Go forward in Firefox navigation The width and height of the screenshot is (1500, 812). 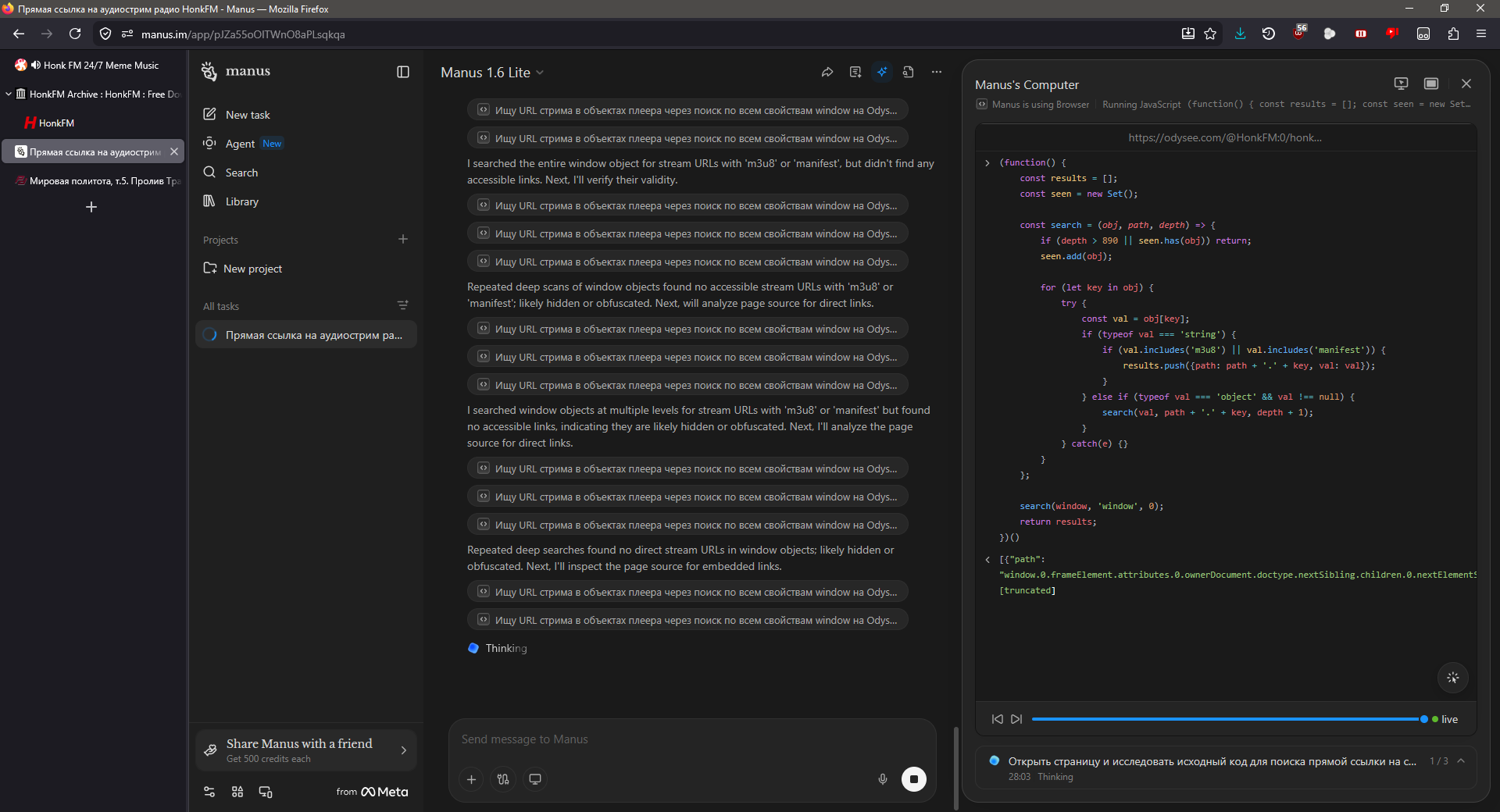click(47, 34)
